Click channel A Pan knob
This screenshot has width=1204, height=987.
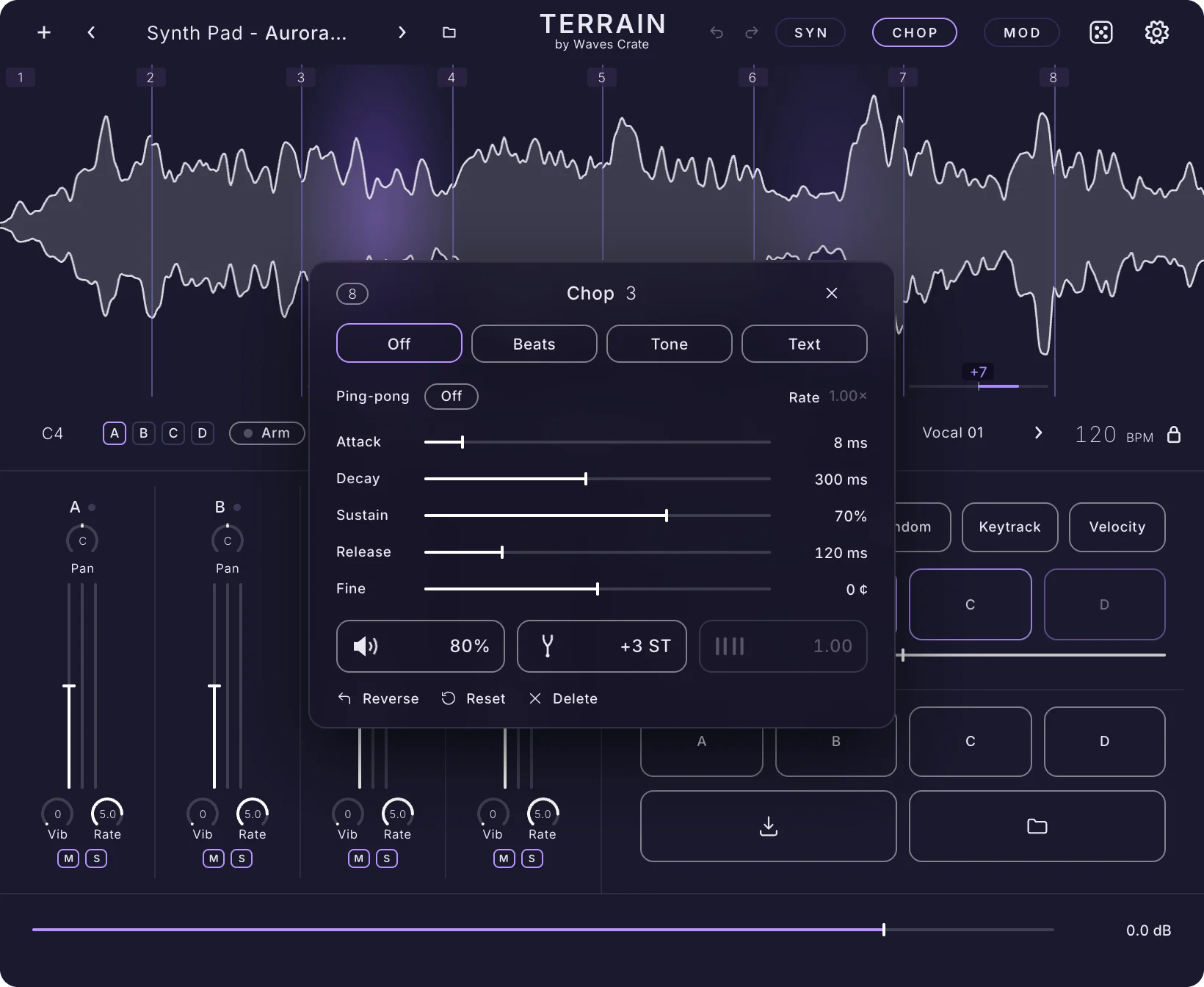[82, 540]
